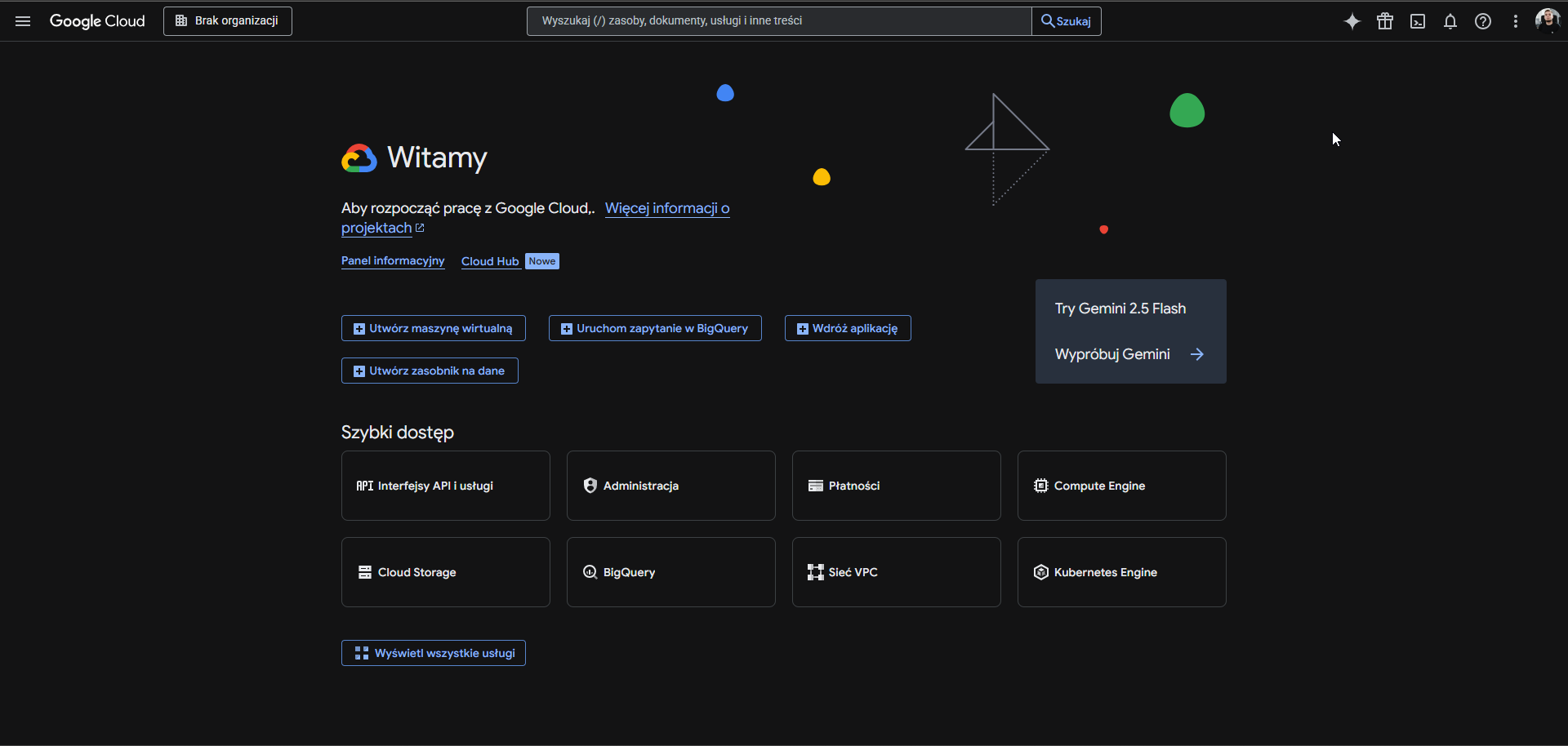
Task: Open the Kubernetes Engine card
Action: coord(1121,572)
